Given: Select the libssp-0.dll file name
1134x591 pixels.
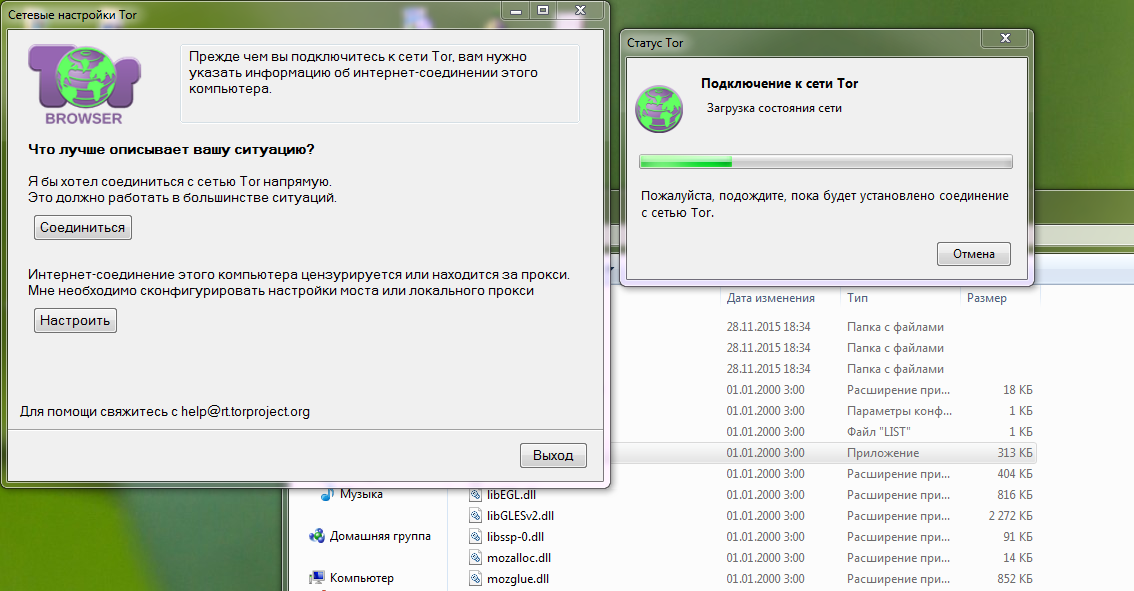Looking at the screenshot, I should coord(516,537).
